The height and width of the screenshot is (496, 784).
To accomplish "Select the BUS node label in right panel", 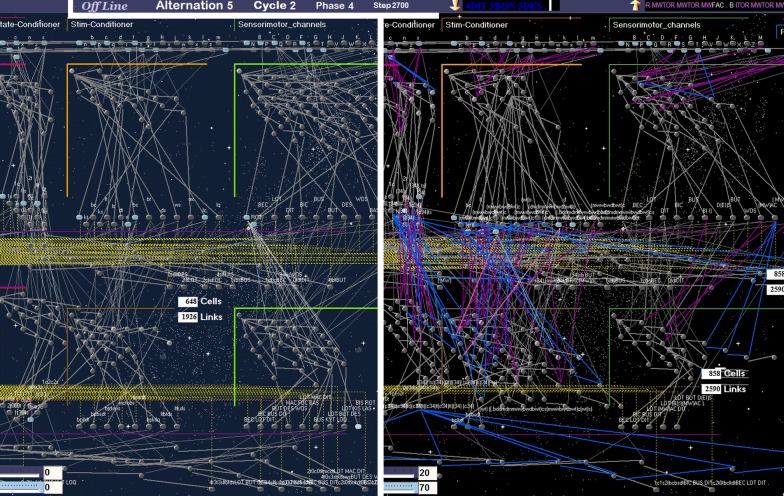I will click(x=693, y=199).
